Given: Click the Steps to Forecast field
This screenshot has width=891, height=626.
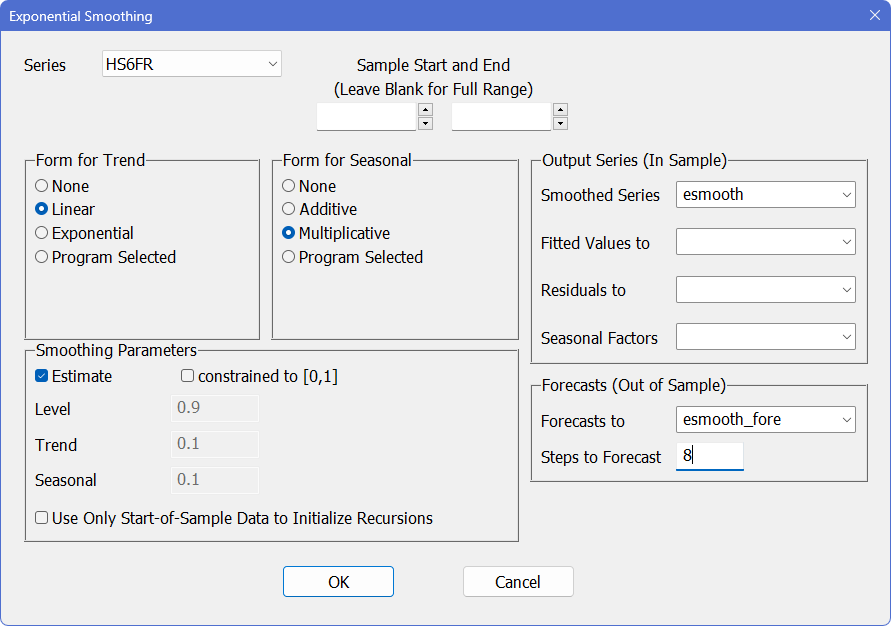Looking at the screenshot, I should [x=709, y=456].
